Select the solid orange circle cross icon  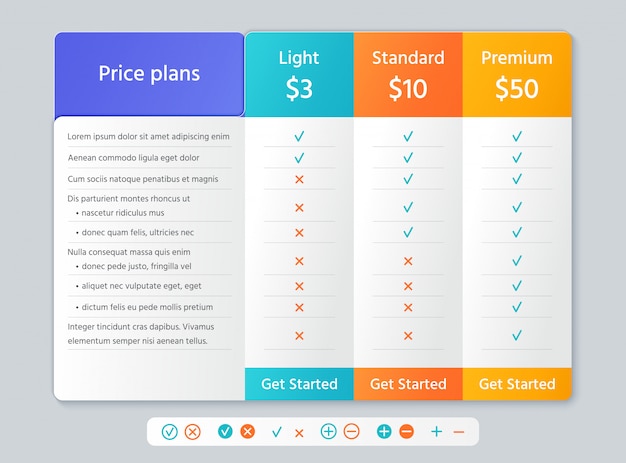[x=248, y=431]
